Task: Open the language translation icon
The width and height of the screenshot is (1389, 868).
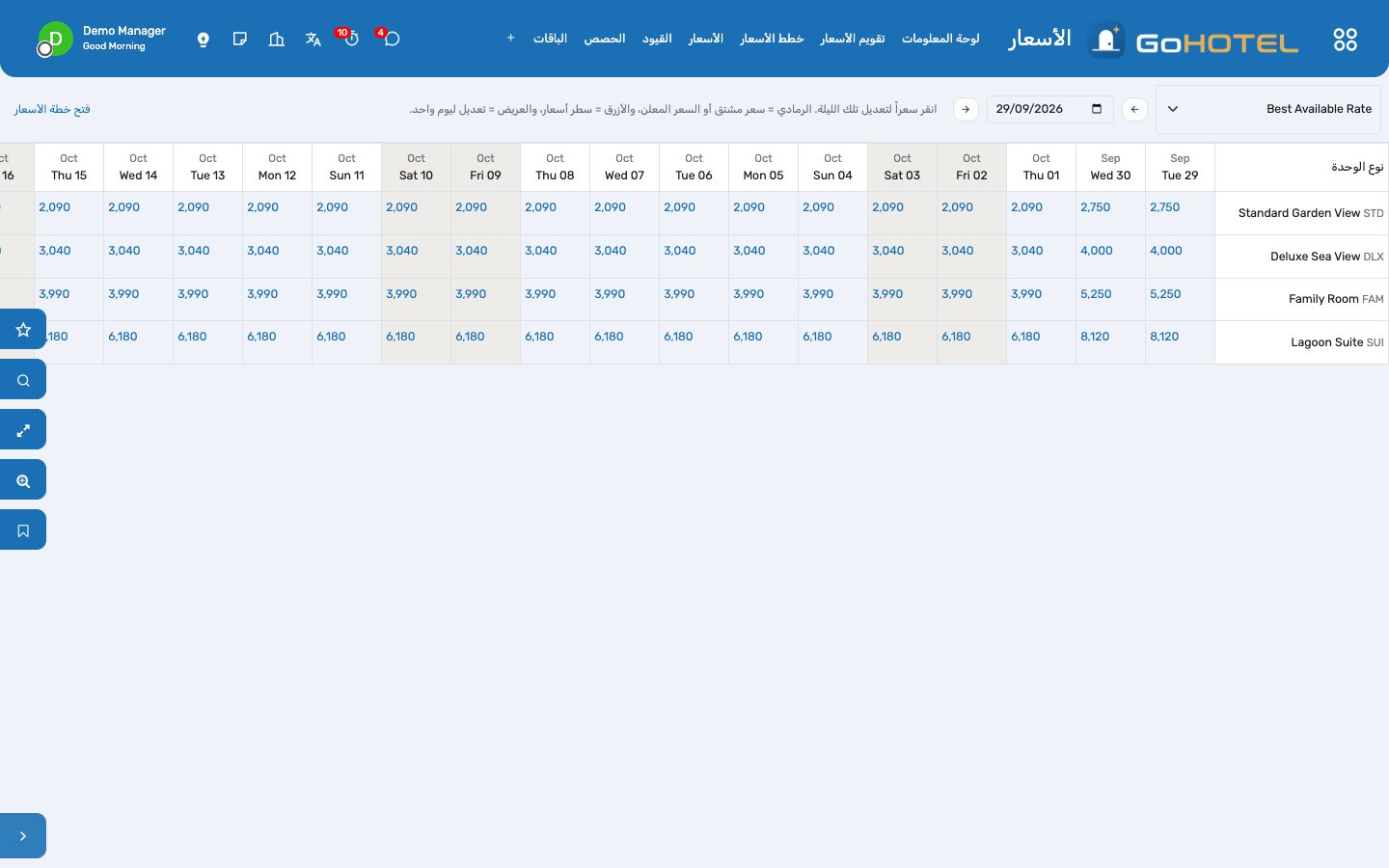Action: point(313,39)
